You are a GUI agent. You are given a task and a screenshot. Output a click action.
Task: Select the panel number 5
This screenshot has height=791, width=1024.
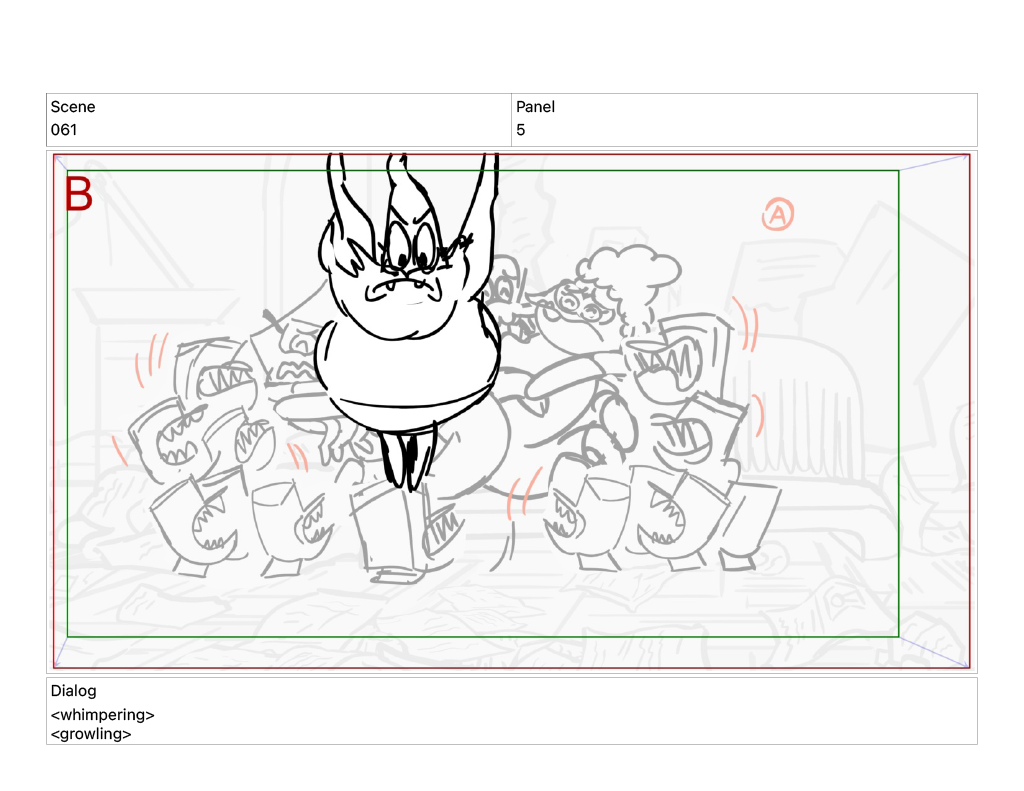tap(521, 130)
